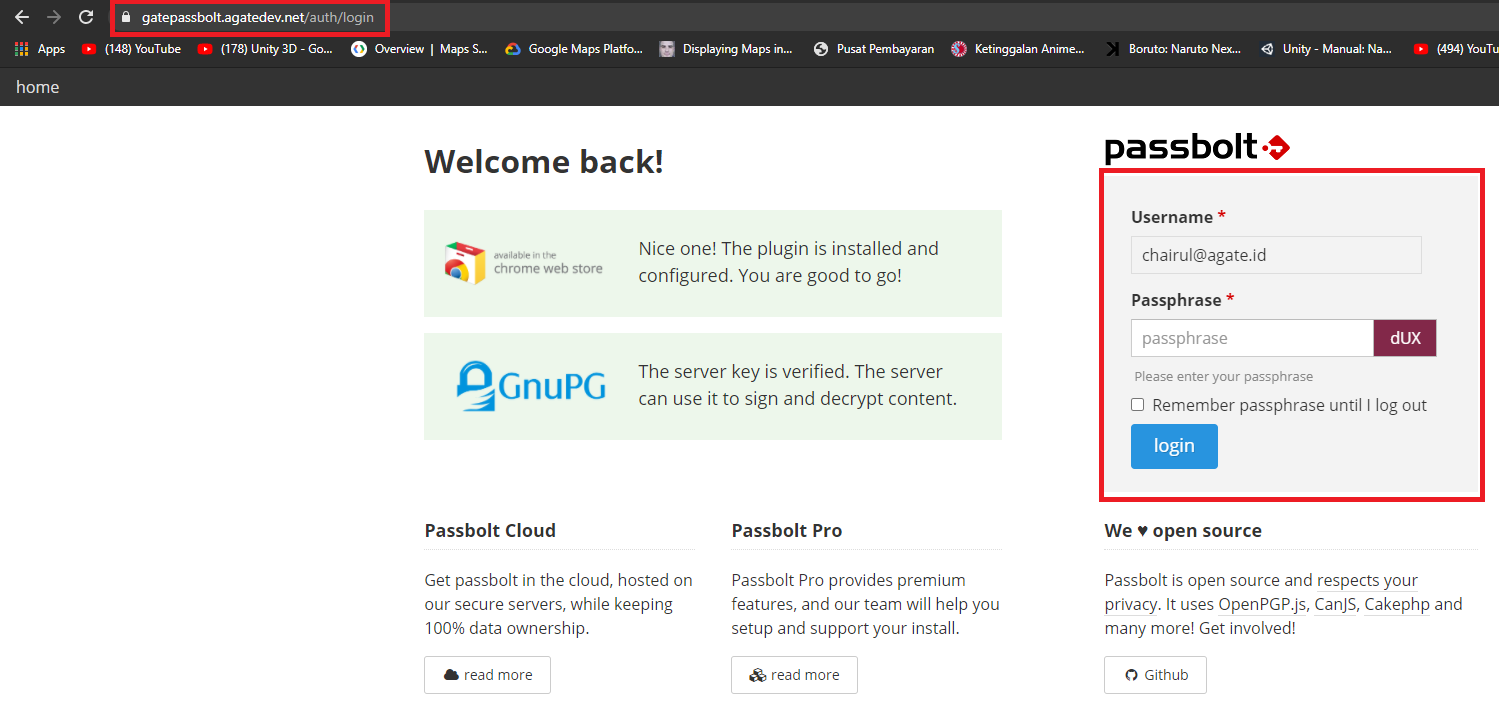Open the Google Maps Platform bookmark
Image resolution: width=1499 pixels, height=715 pixels.
coord(574,49)
